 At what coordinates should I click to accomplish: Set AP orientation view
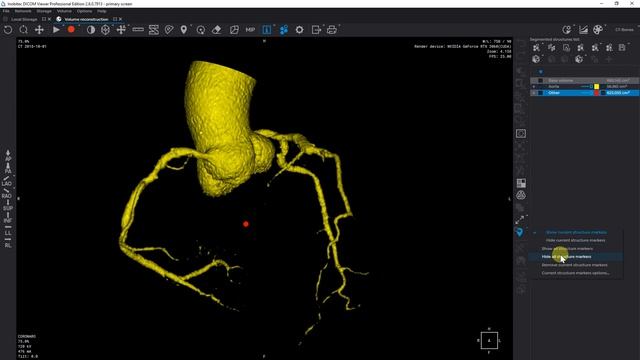pyautogui.click(x=8, y=156)
